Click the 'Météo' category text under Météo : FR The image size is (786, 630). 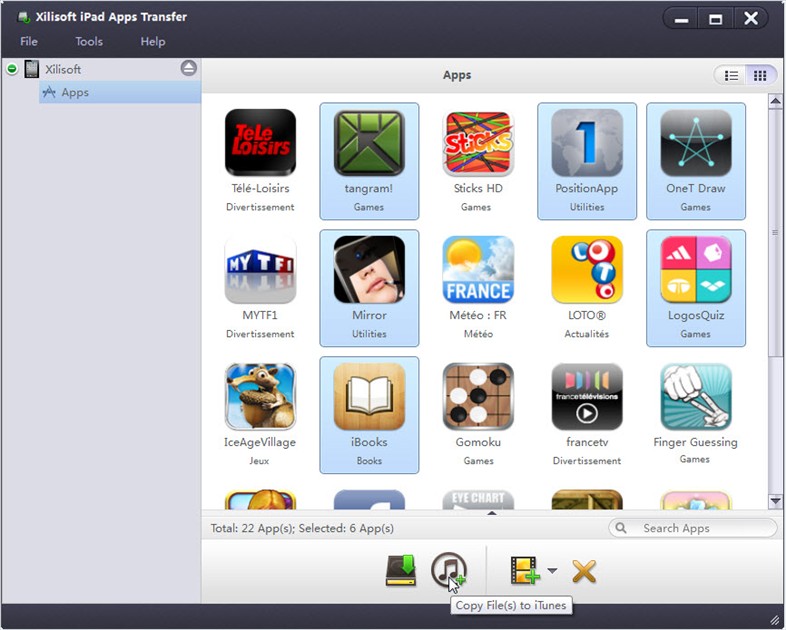[478, 334]
